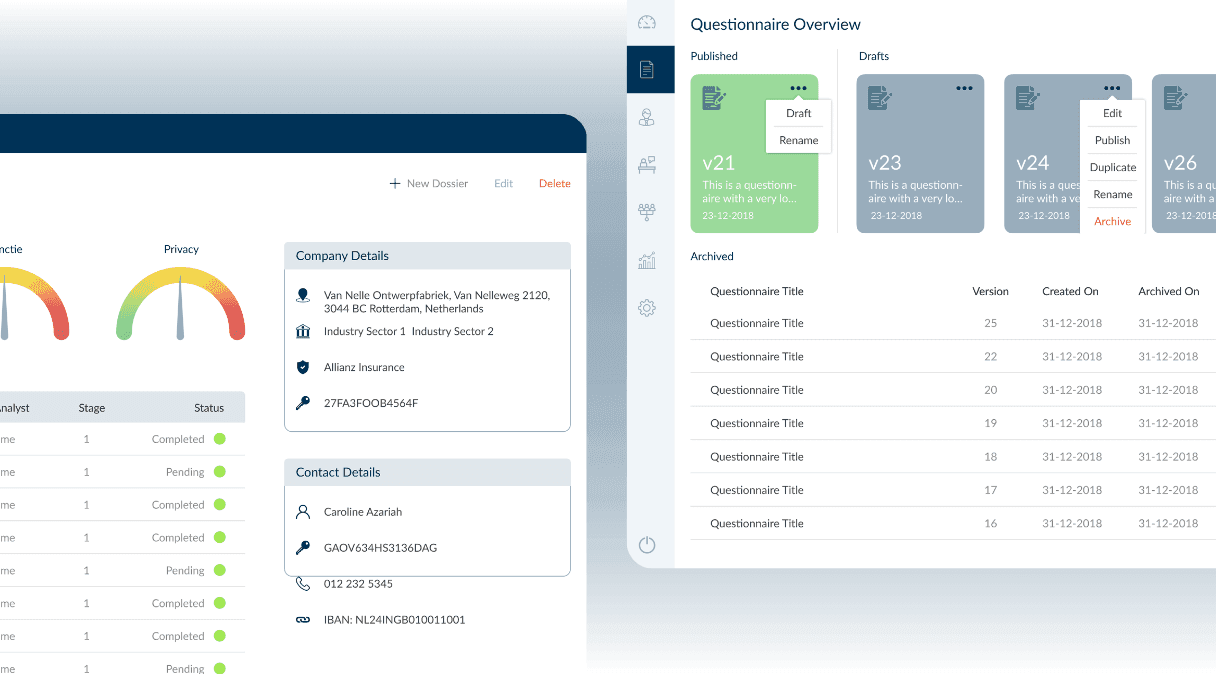1216x674 pixels.
Task: Click the Edit link beside New Dossier
Action: click(503, 184)
